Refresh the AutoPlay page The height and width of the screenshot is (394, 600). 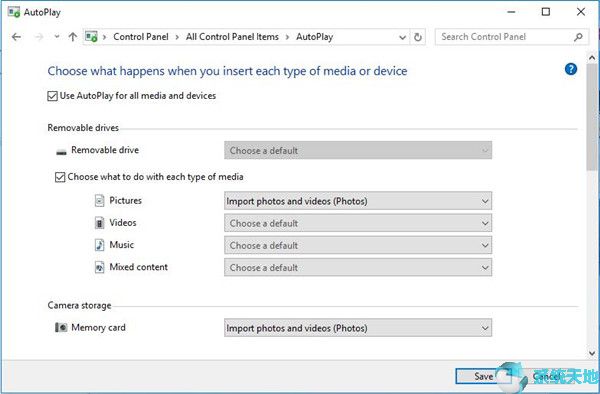coord(418,37)
